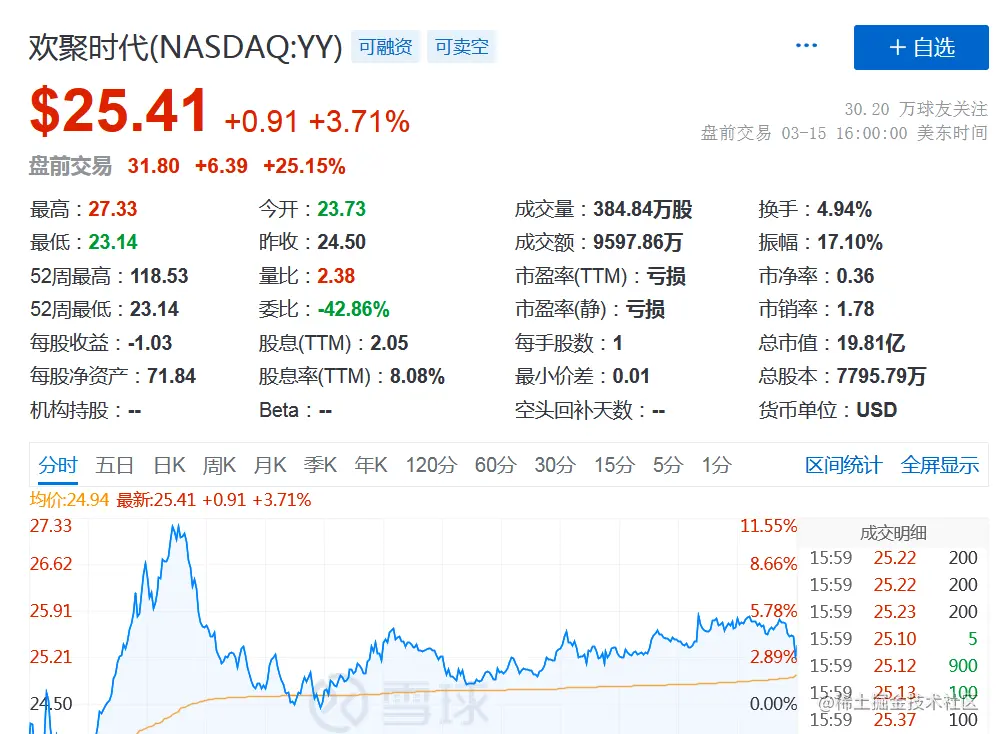
Task: Click the 最高 value 27.33
Action: coord(112,209)
